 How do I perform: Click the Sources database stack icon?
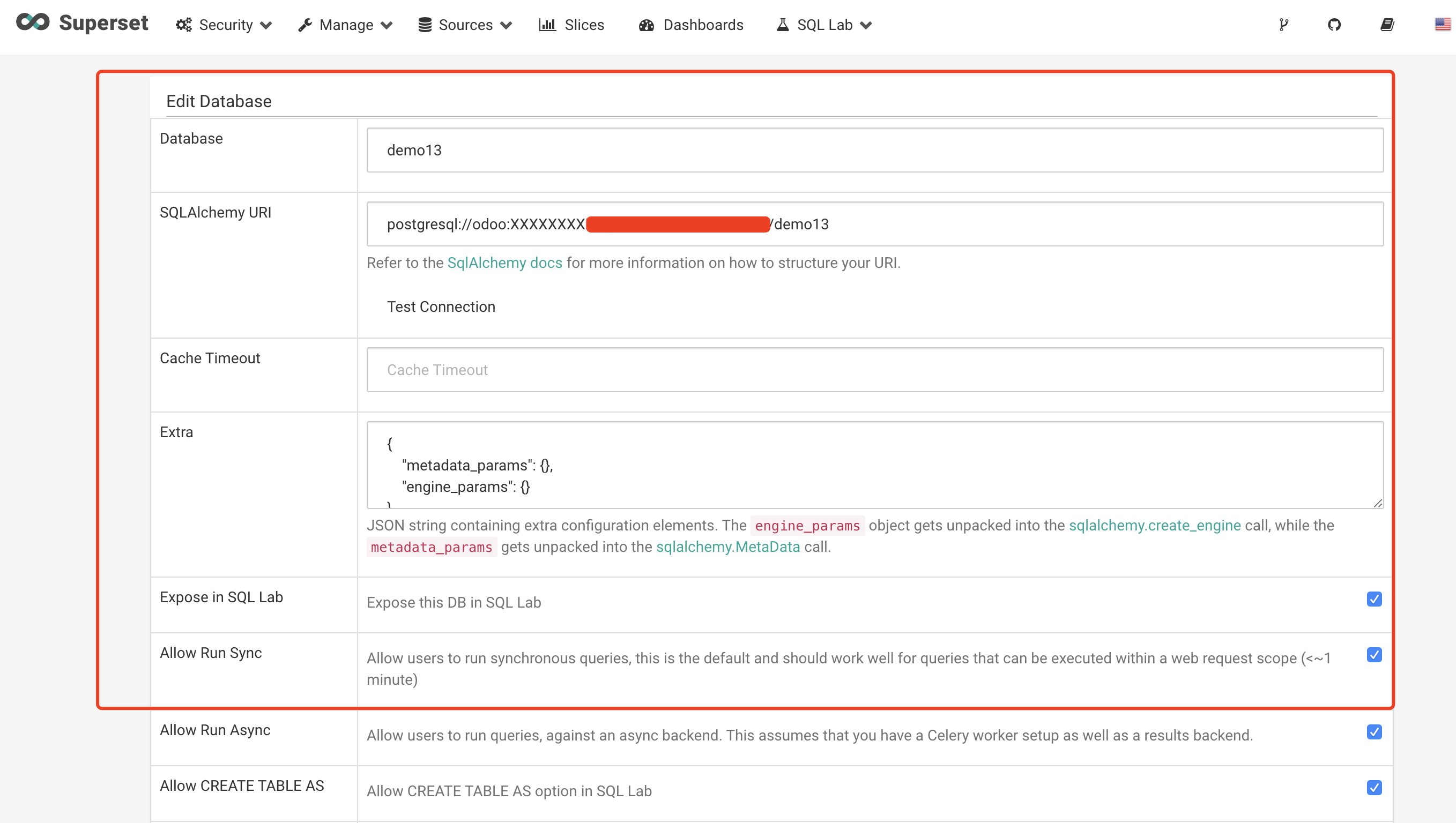pos(425,25)
